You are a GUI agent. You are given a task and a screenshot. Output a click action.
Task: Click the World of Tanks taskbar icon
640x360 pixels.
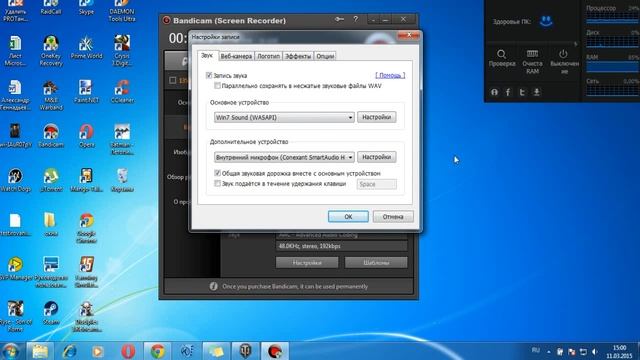click(x=245, y=351)
